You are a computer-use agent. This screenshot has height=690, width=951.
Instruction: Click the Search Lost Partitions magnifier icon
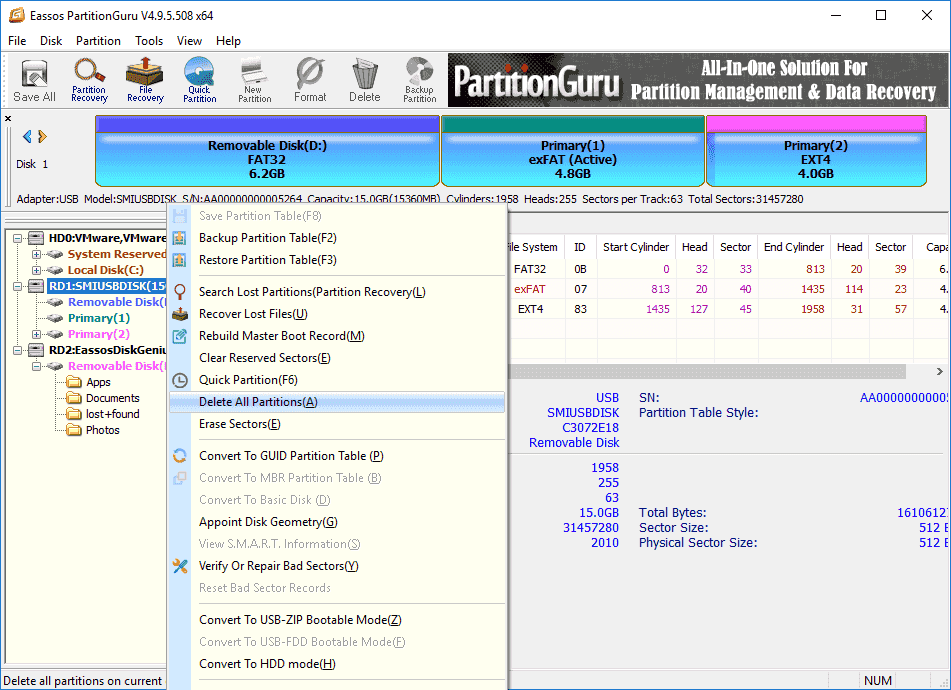180,292
